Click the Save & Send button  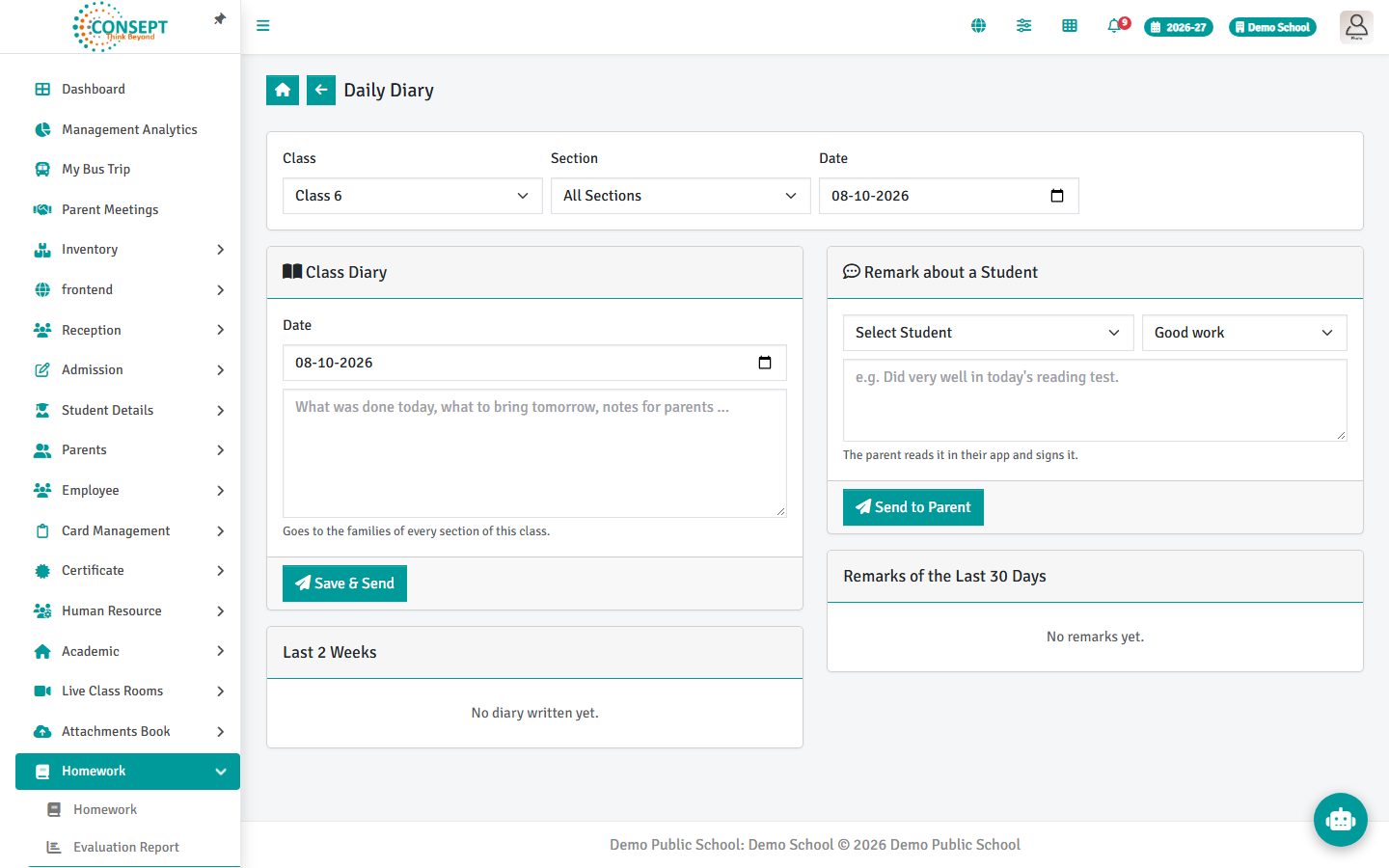coord(344,583)
